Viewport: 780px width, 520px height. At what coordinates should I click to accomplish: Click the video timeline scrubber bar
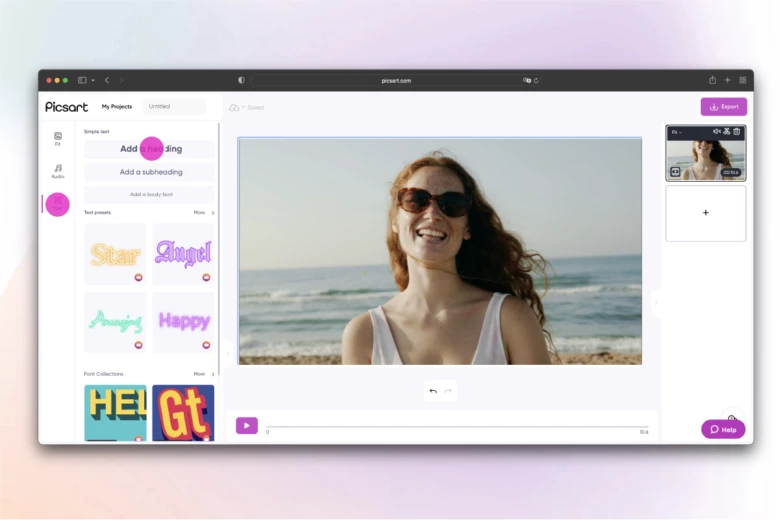click(x=456, y=426)
